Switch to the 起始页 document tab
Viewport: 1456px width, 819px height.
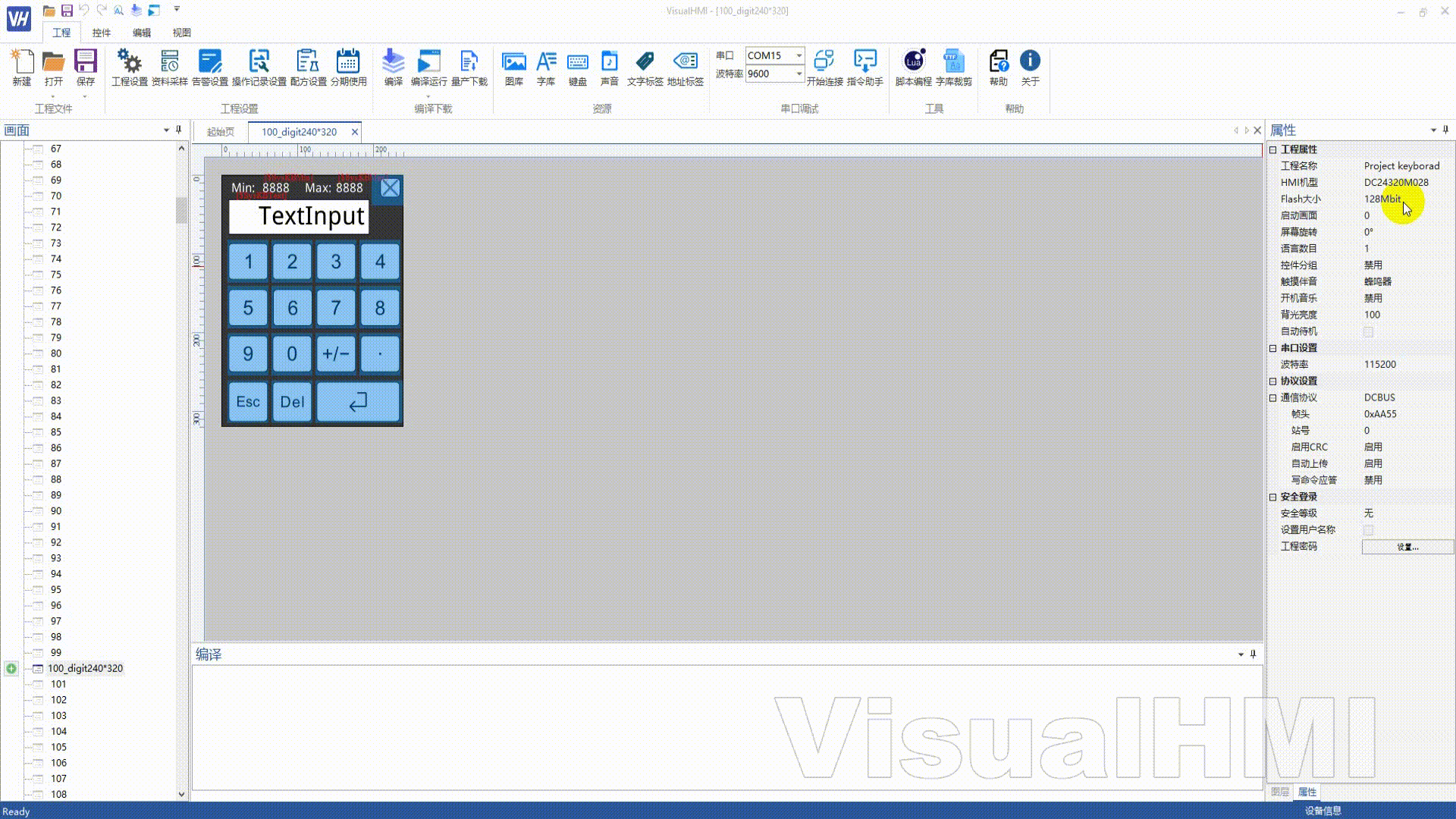(x=221, y=132)
